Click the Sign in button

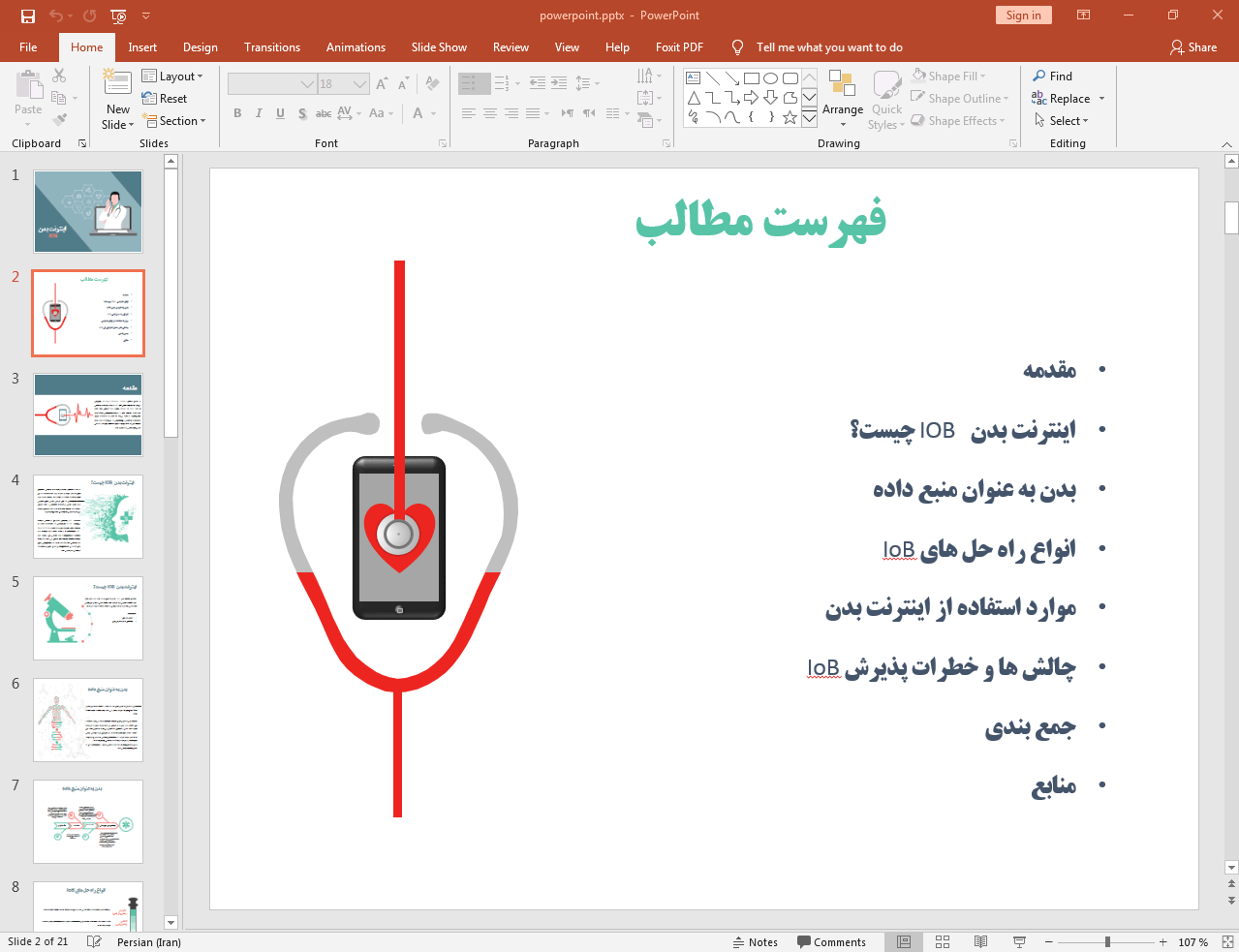pos(1023,15)
